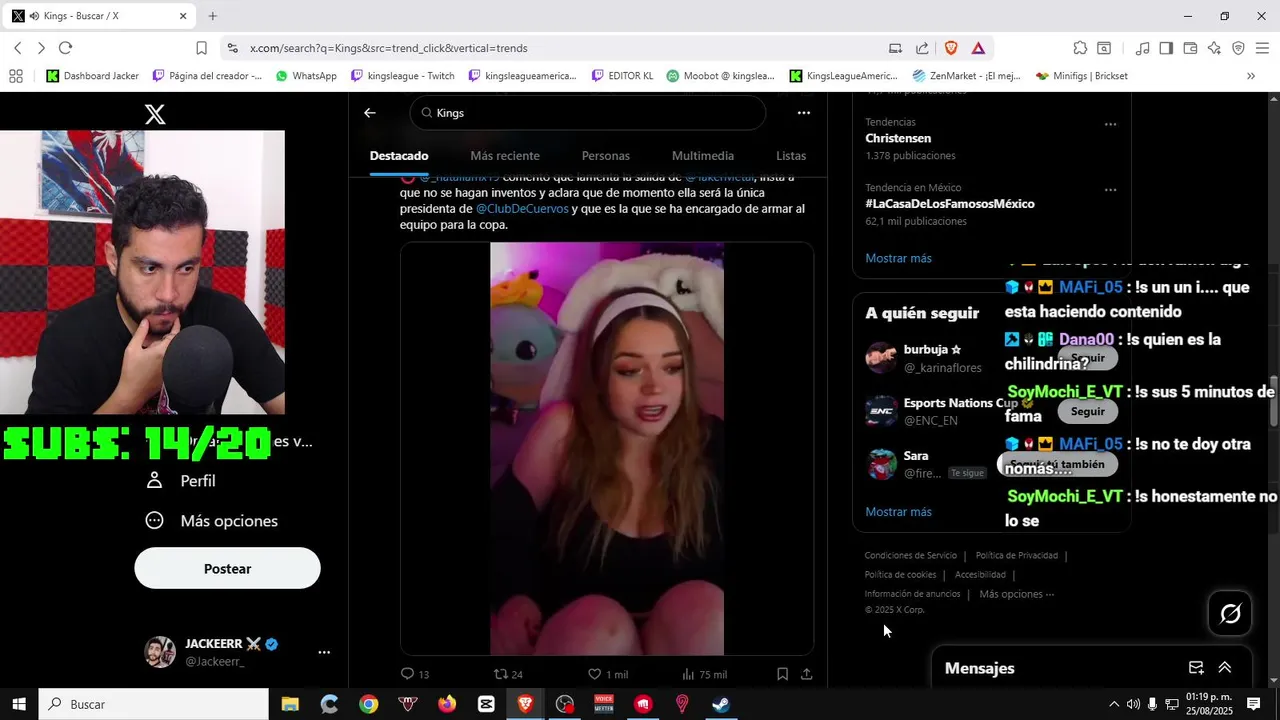
Task: Open Perfil in left navigation
Action: [180, 481]
